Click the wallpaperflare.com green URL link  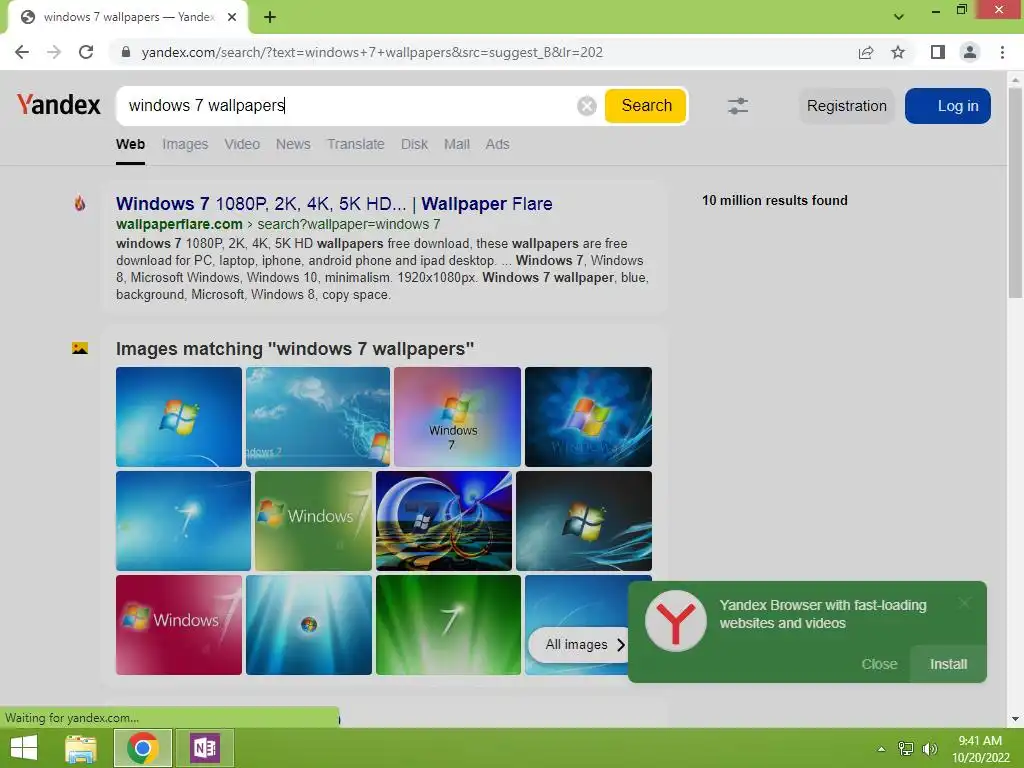[x=179, y=224]
